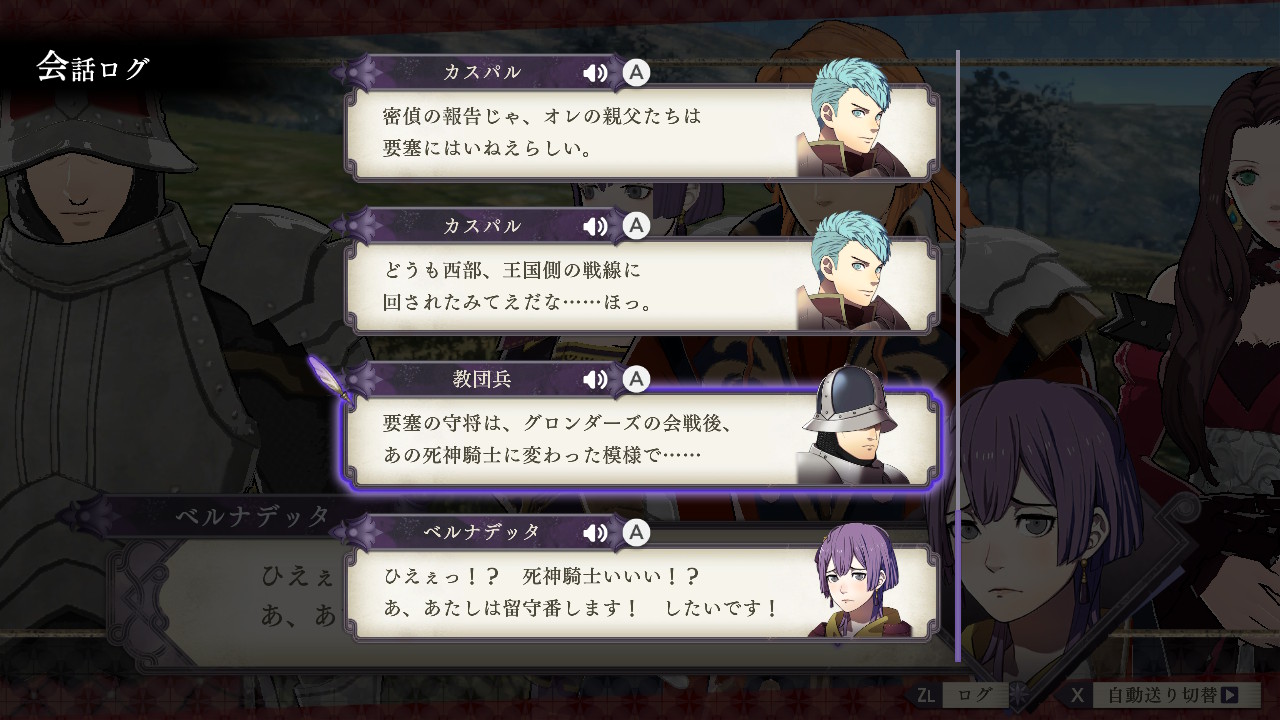Click the helmeted 教団兵 portrait
The image size is (1280, 720).
[x=852, y=425]
